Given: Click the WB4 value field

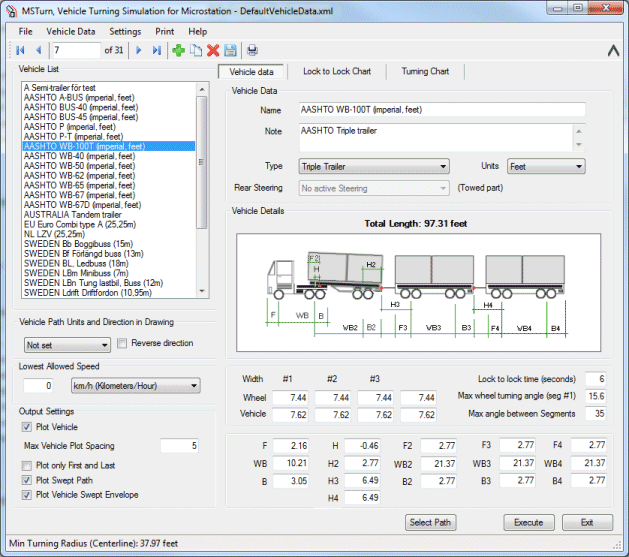Looking at the screenshot, I should click(x=588, y=463).
